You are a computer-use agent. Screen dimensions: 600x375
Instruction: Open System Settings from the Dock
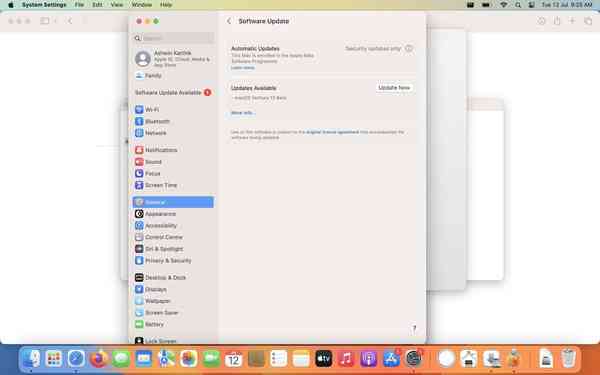point(414,359)
